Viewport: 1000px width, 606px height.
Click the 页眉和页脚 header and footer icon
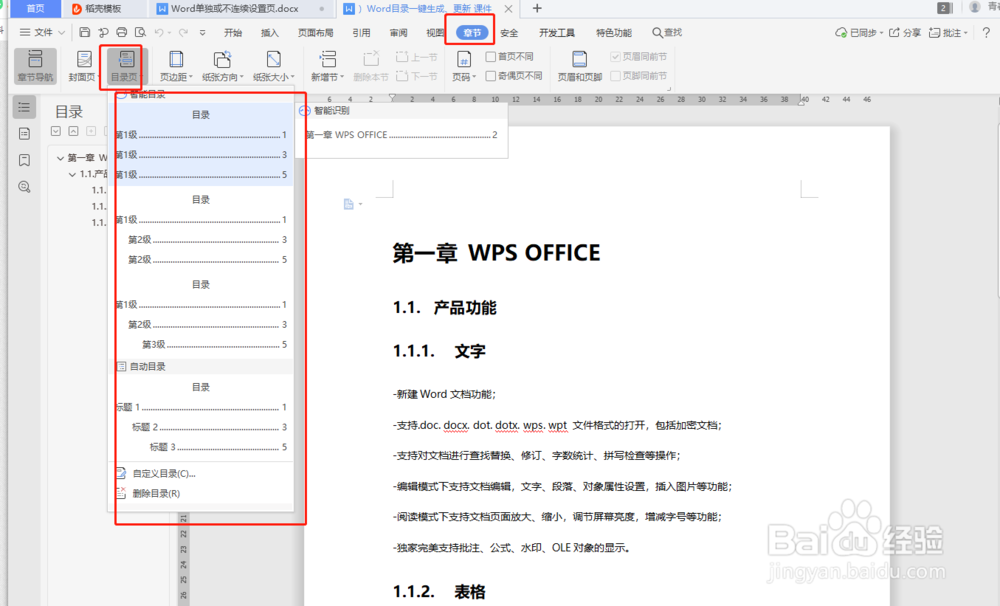click(579, 60)
